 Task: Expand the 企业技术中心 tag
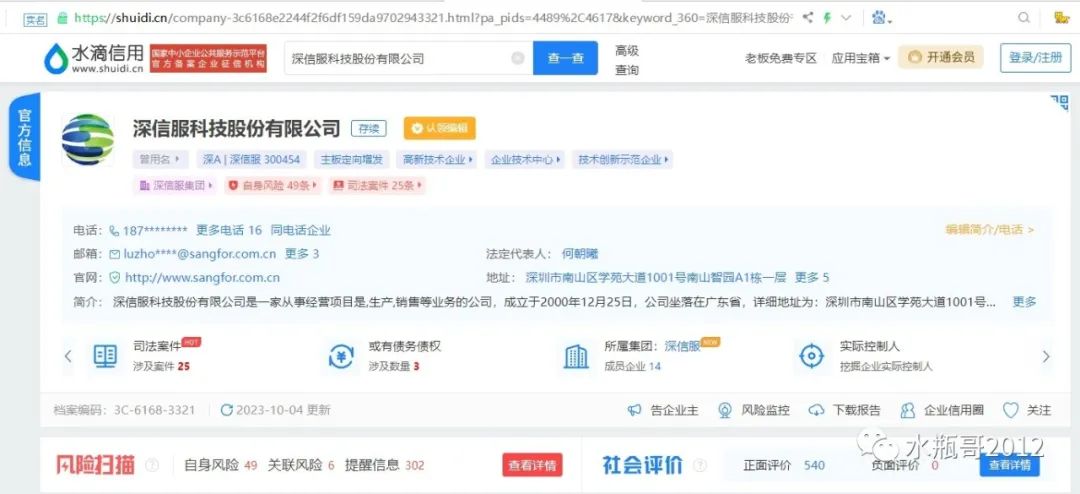525,160
